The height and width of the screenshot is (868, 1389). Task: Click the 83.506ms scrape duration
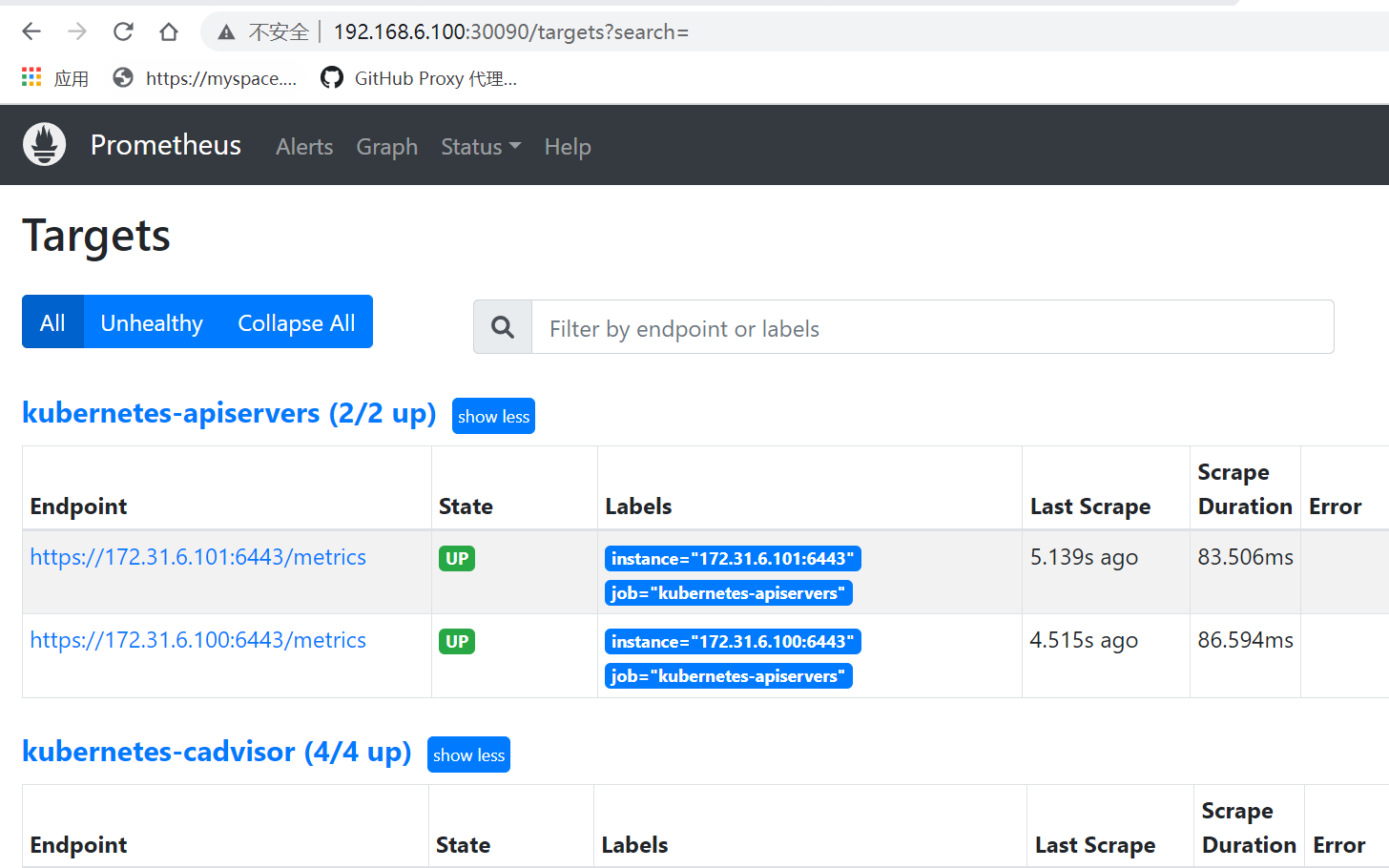1245,557
